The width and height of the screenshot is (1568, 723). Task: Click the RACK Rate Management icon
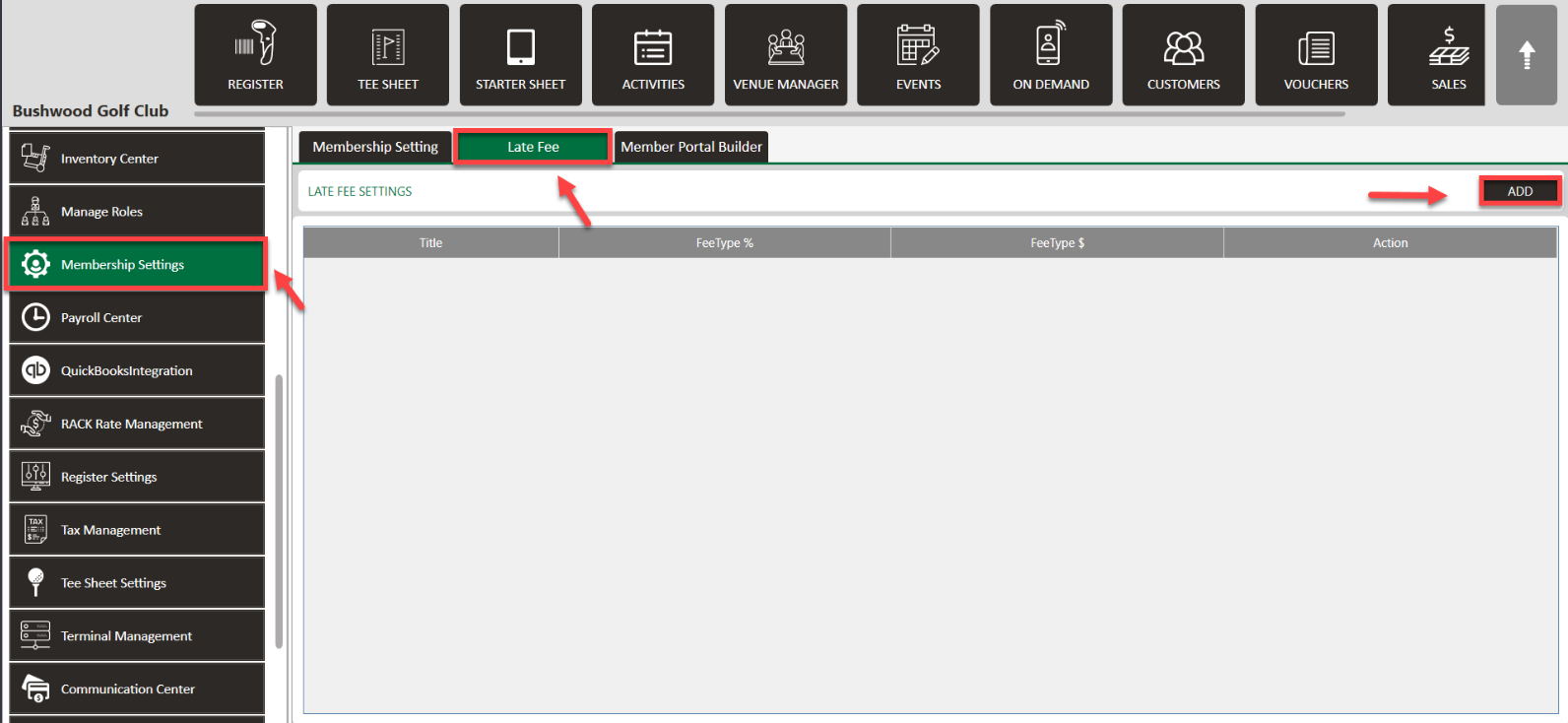35,424
